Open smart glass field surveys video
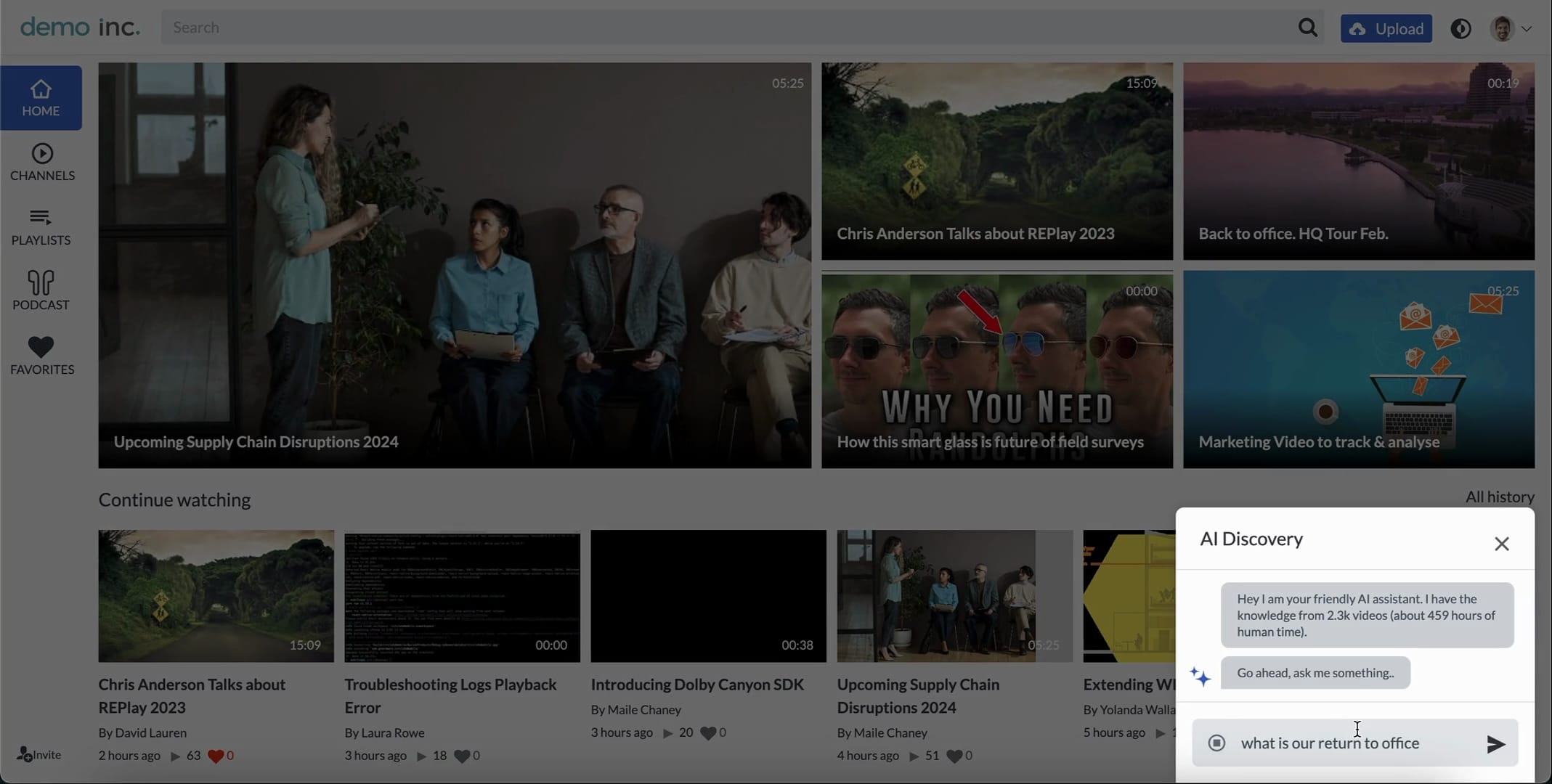 pos(997,370)
